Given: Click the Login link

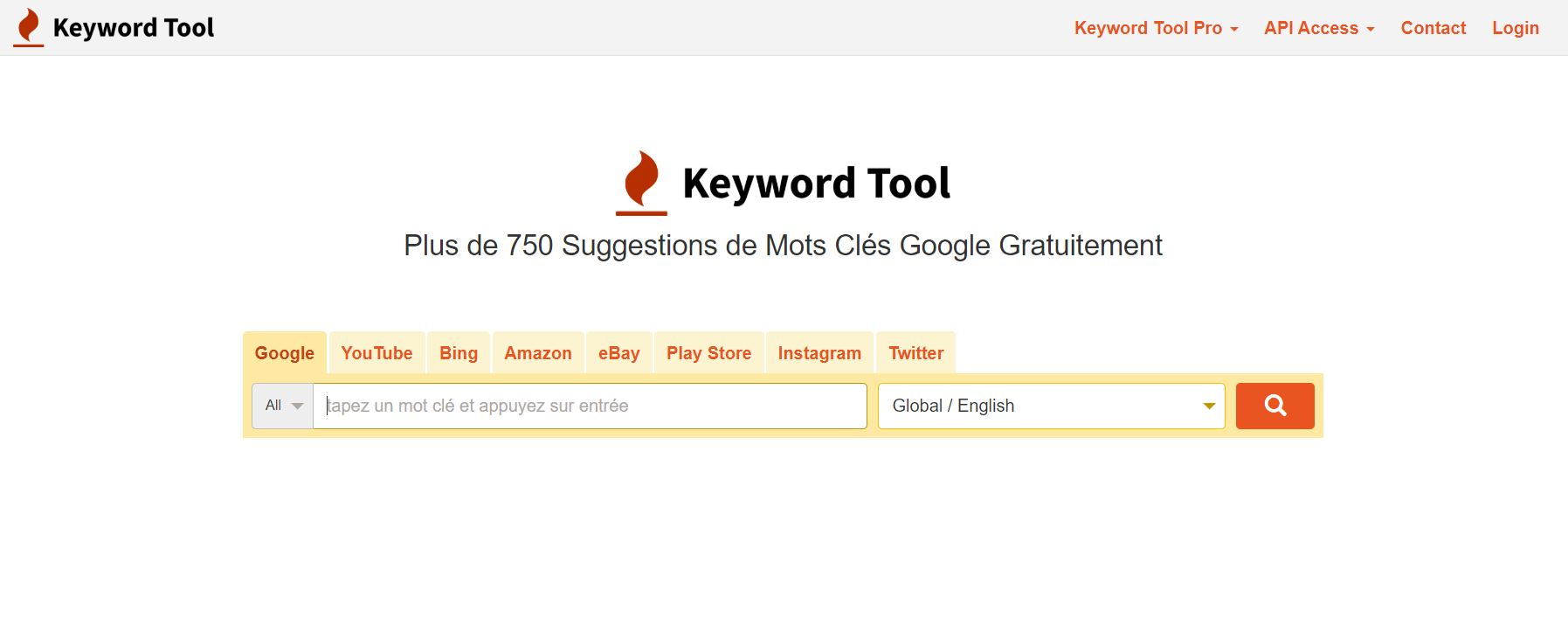Looking at the screenshot, I should [1516, 28].
